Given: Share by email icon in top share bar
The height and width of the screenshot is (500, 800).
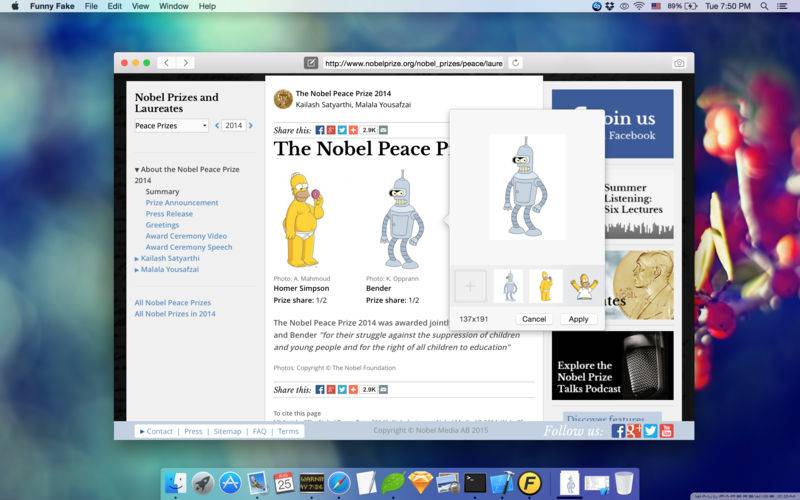Looking at the screenshot, I should click(x=383, y=130).
